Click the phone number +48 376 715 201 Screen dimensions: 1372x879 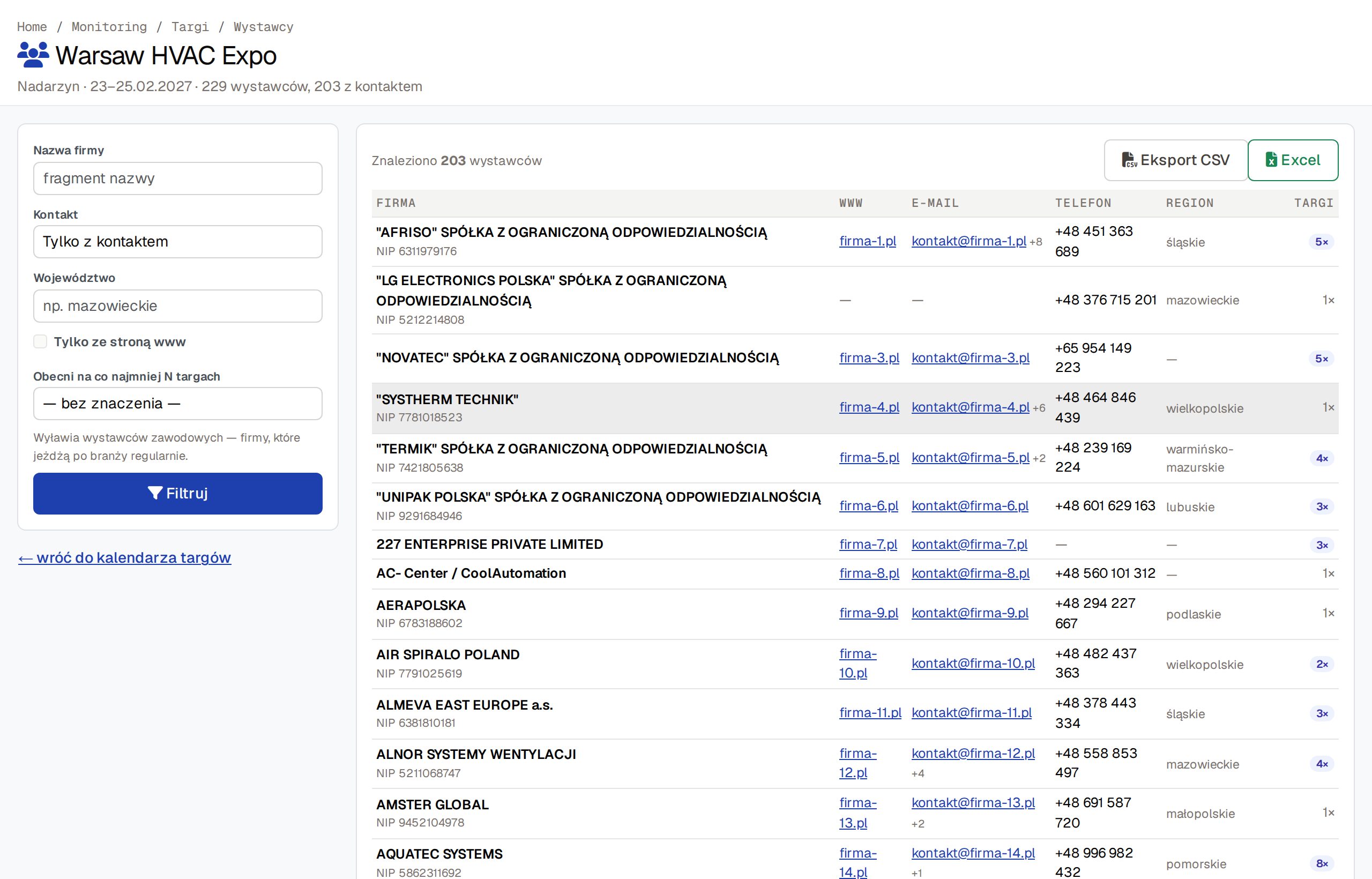pos(1106,300)
